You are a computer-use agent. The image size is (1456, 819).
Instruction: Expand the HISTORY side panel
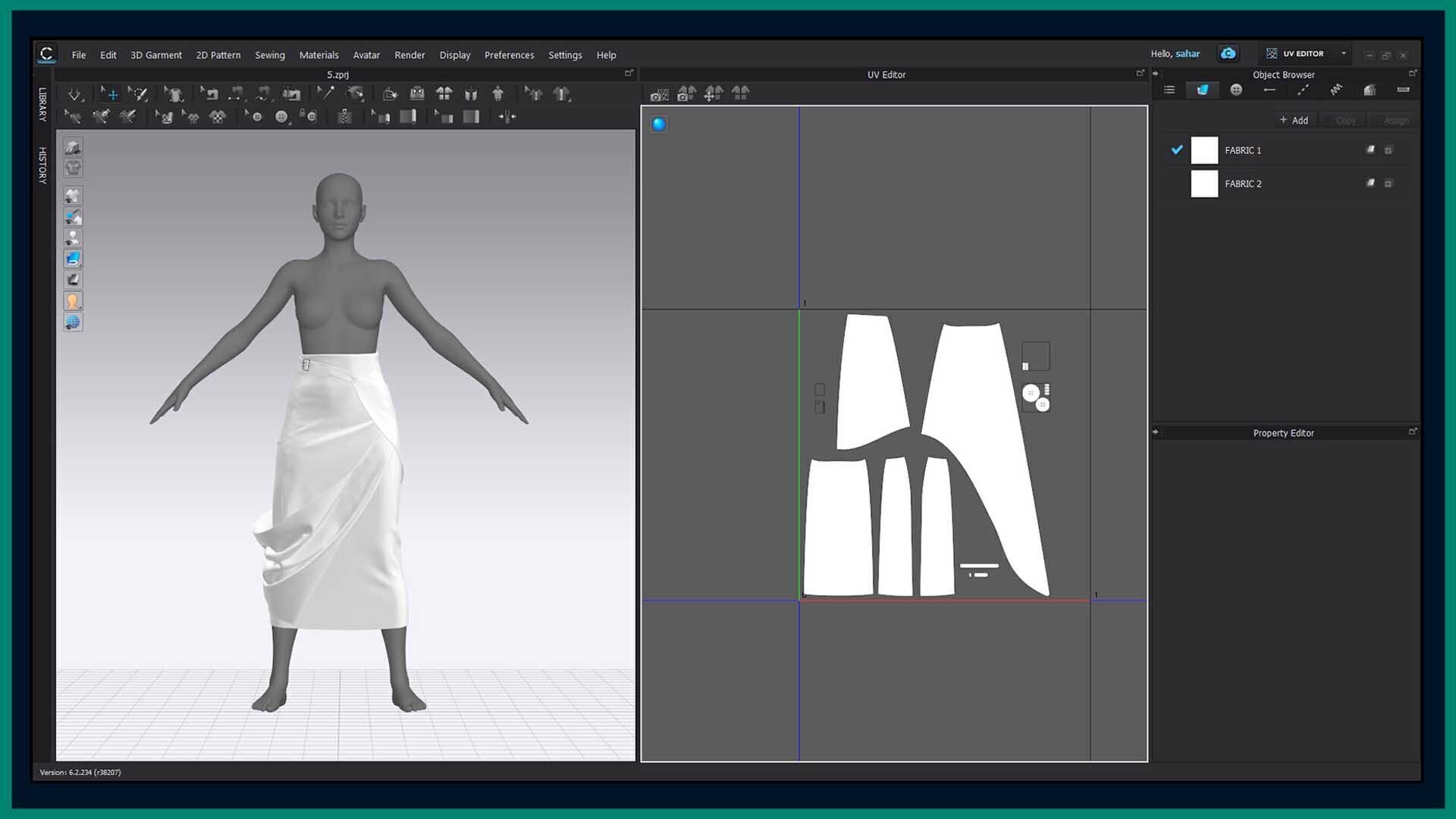[42, 165]
